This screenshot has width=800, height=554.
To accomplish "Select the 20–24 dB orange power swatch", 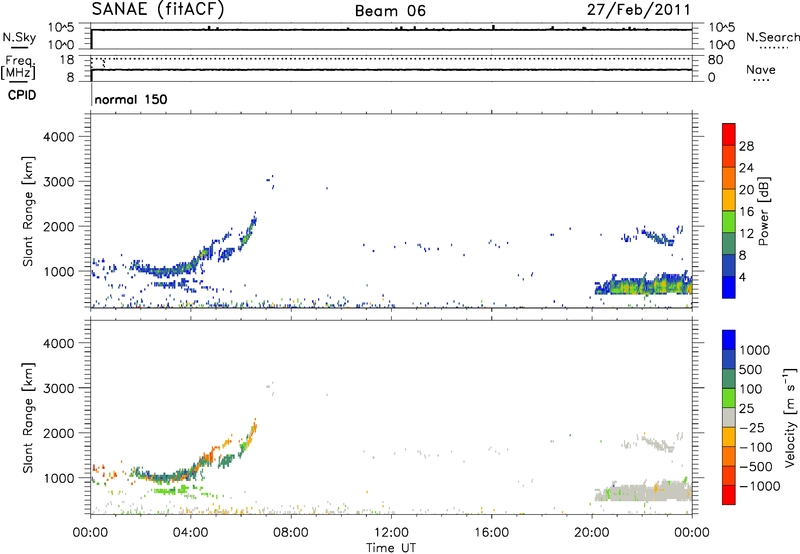I will (x=729, y=179).
